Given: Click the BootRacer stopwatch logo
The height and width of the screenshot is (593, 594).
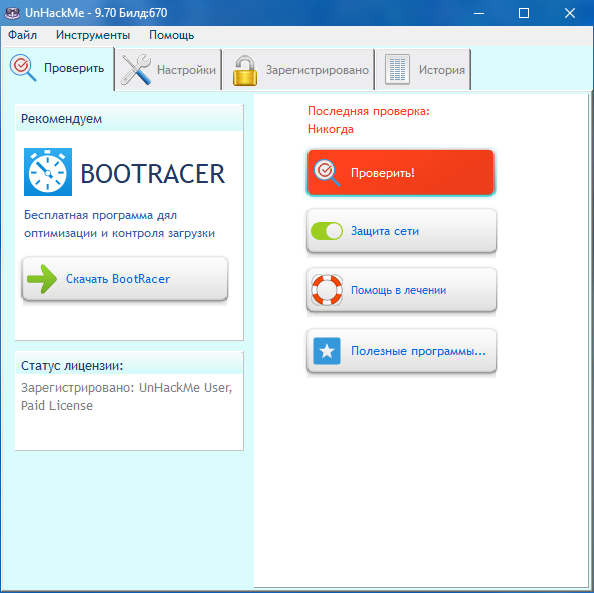Looking at the screenshot, I should coord(48,172).
